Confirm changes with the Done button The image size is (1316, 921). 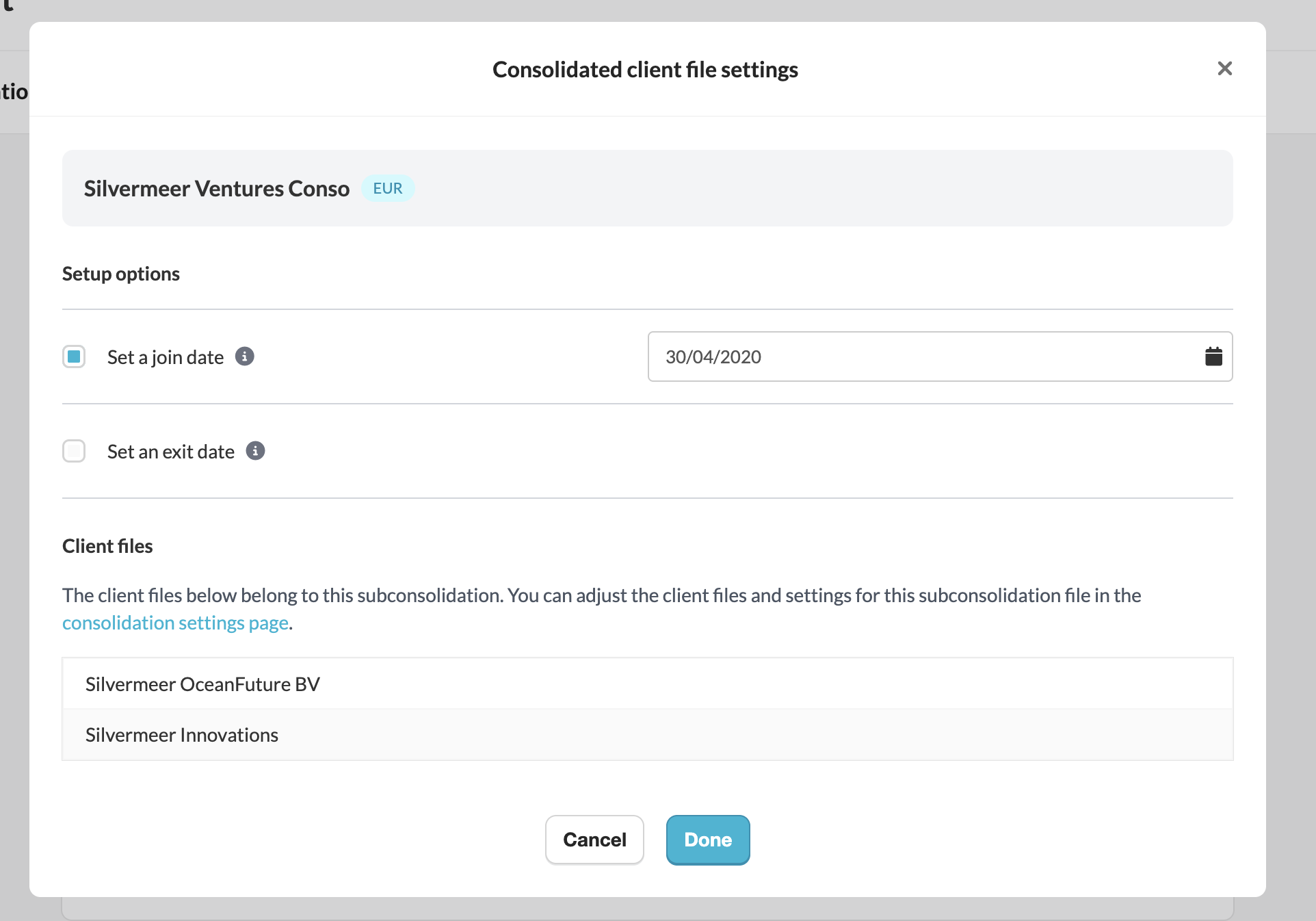(x=707, y=840)
